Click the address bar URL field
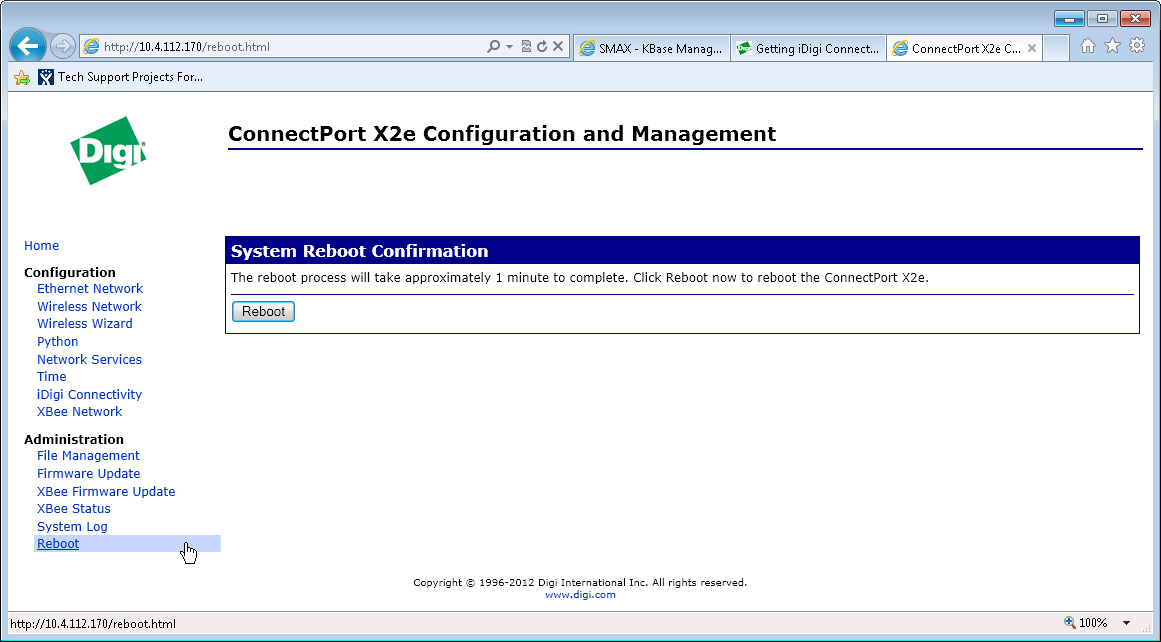Screen dimensions: 1161x642 tap(290, 47)
